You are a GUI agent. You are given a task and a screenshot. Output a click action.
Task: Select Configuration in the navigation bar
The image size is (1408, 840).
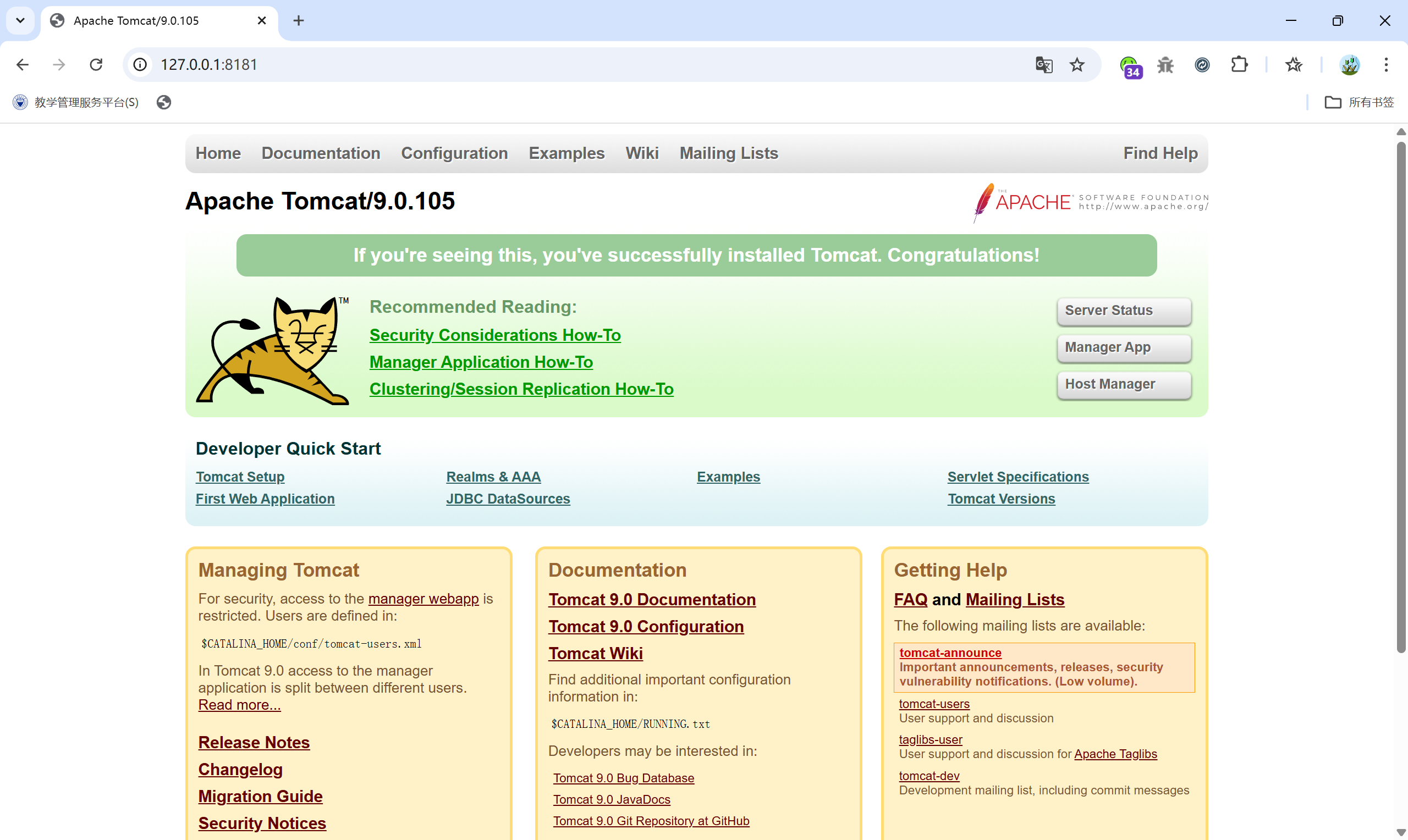[x=454, y=153]
